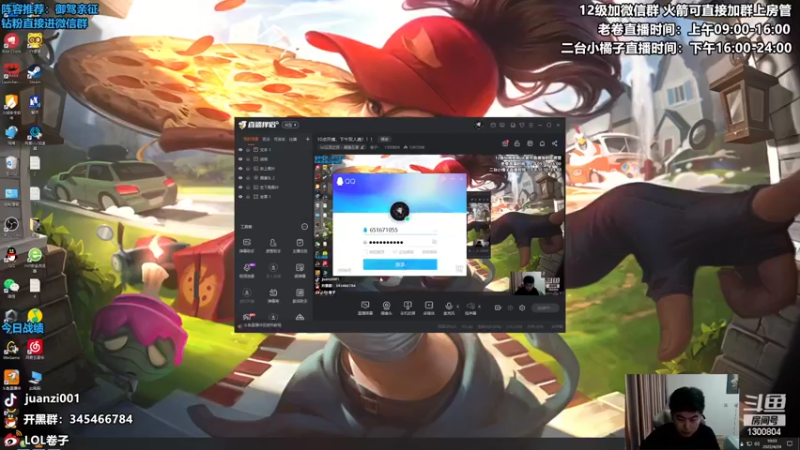
Task: Open the 歌词助手 tool in the toolbox
Action: [300, 295]
